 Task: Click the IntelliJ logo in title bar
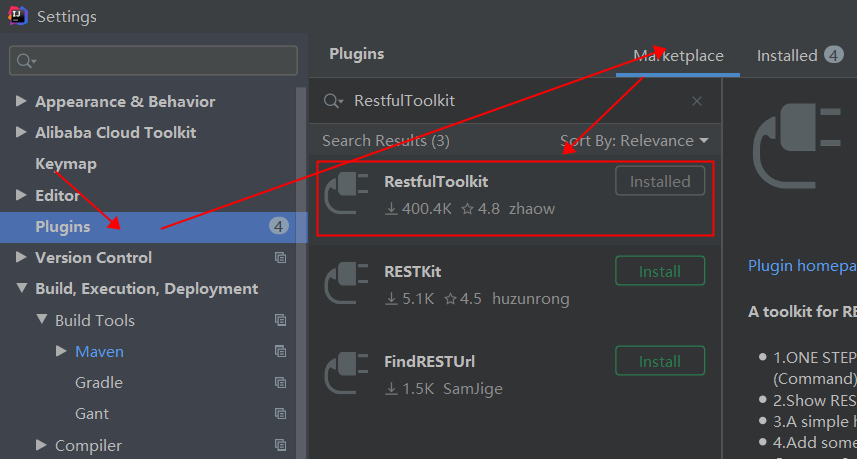click(17, 16)
